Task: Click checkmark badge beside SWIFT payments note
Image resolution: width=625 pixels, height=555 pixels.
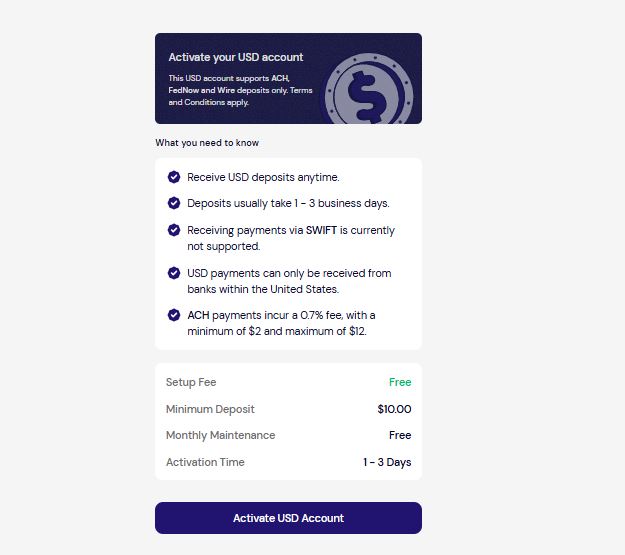Action: [x=174, y=230]
